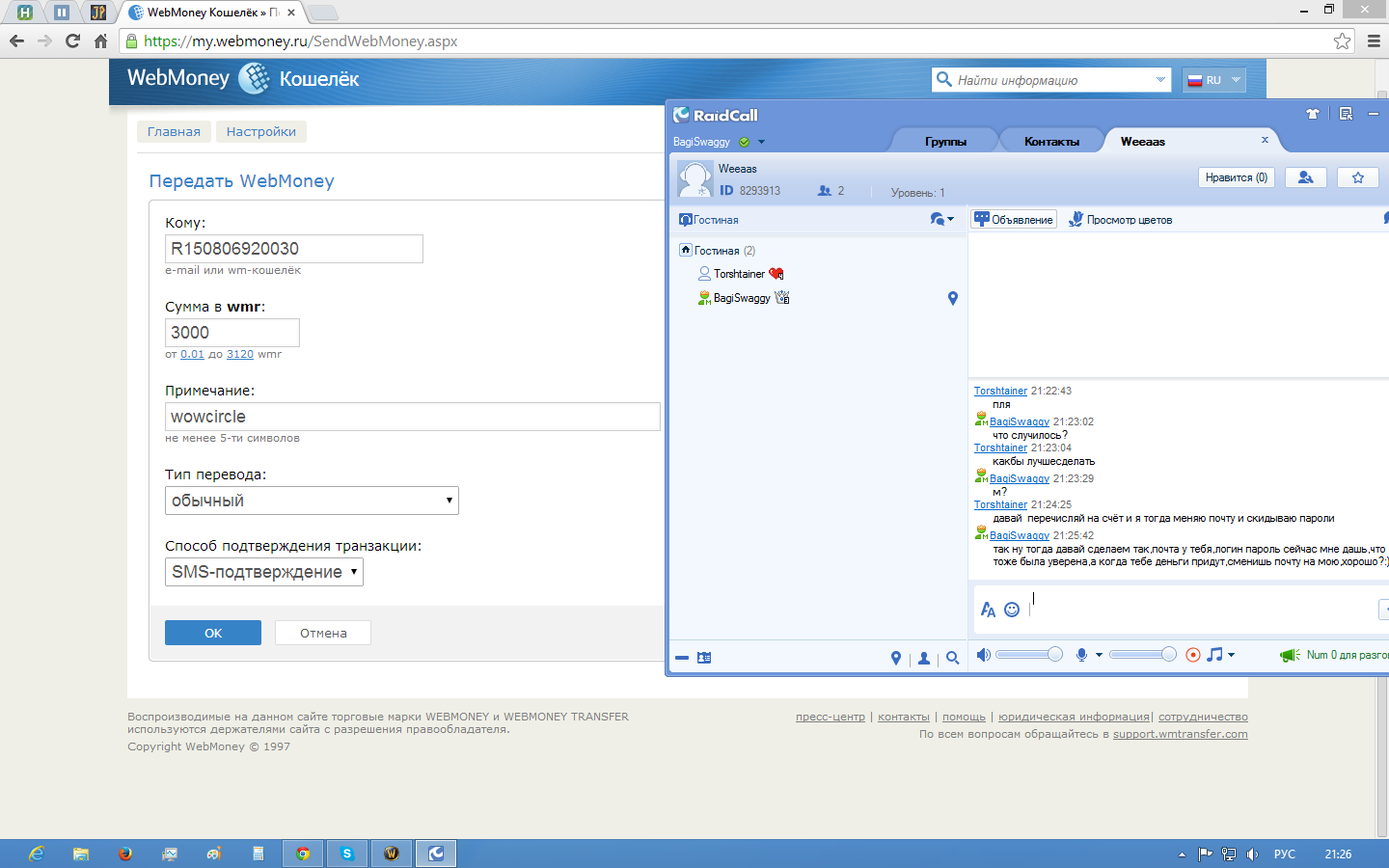The width and height of the screenshot is (1389, 868).
Task: Open the member card icon in channel footer
Action: pos(704,658)
